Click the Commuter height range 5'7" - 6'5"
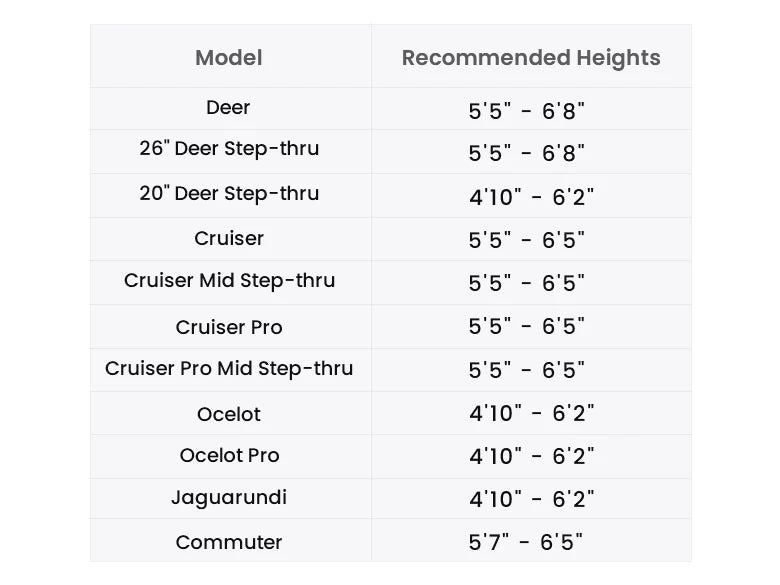 (x=527, y=543)
